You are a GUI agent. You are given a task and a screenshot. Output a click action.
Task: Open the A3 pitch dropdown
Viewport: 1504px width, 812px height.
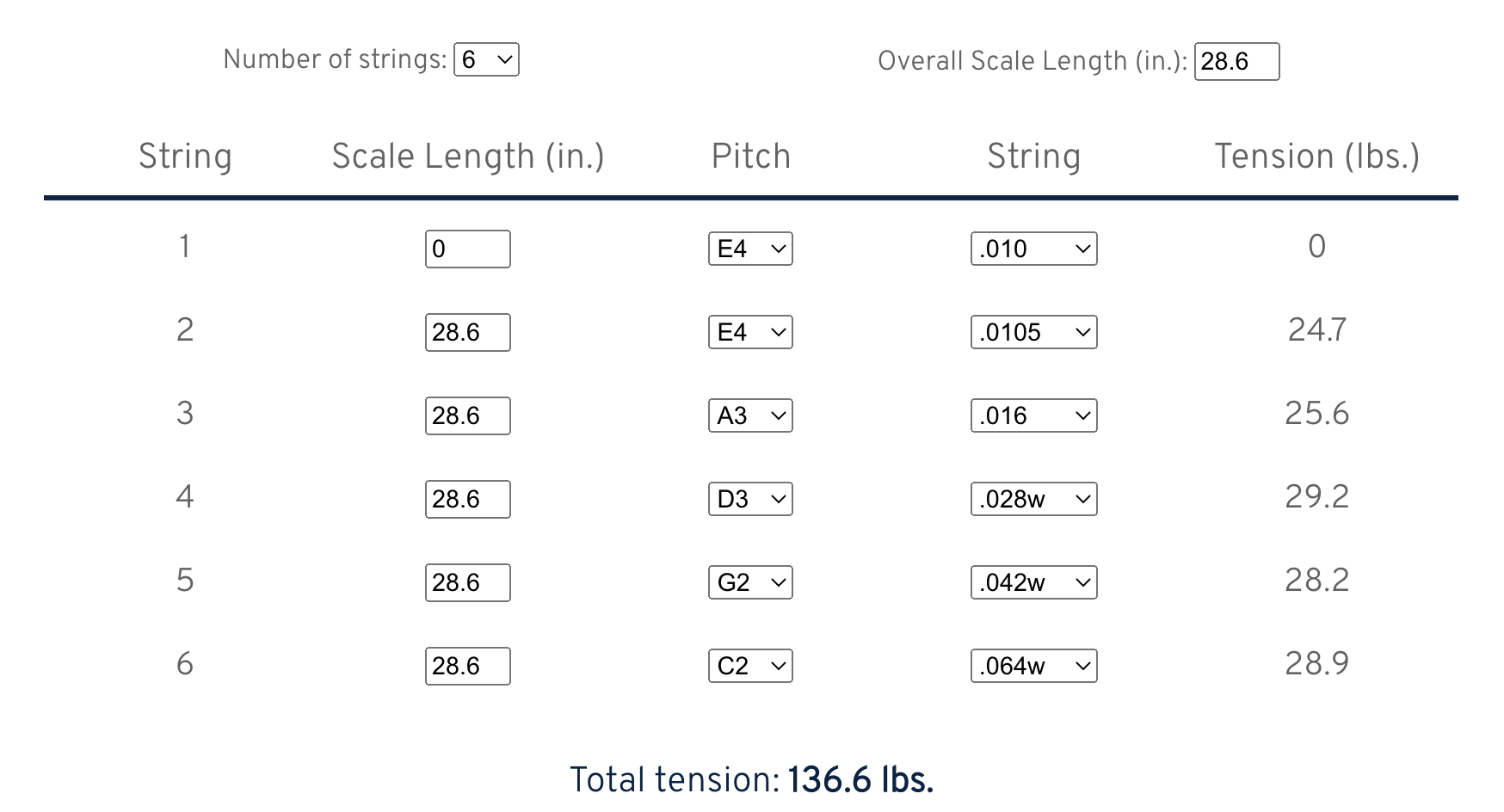click(750, 415)
